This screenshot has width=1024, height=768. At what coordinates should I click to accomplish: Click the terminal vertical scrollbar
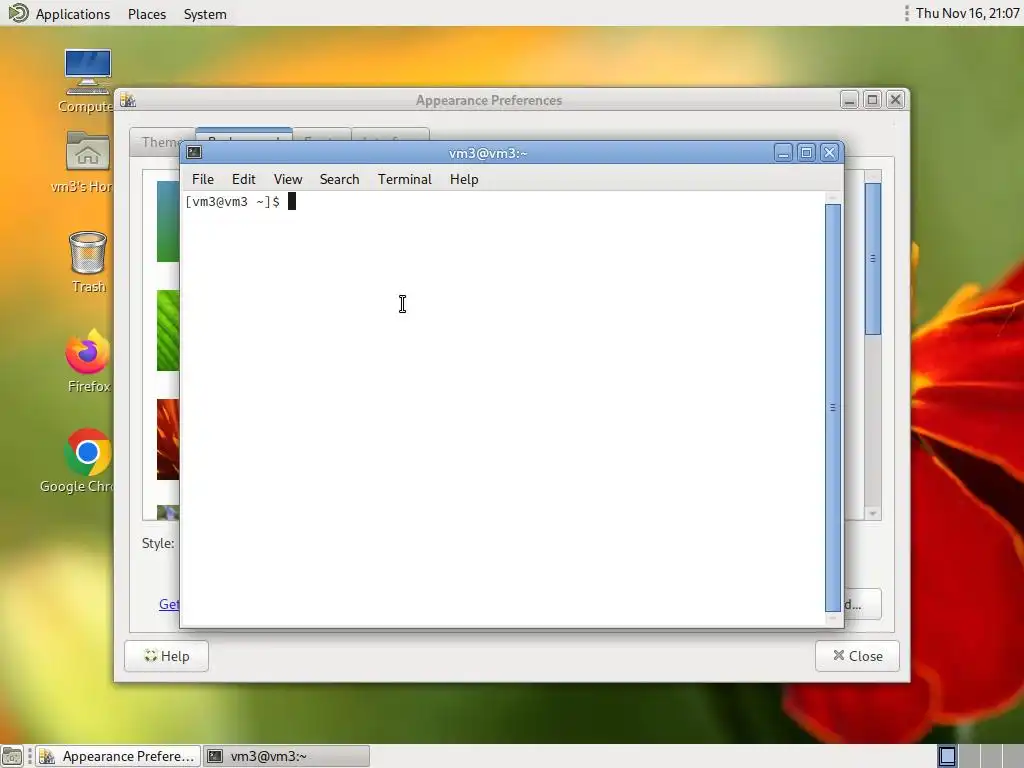tap(833, 408)
